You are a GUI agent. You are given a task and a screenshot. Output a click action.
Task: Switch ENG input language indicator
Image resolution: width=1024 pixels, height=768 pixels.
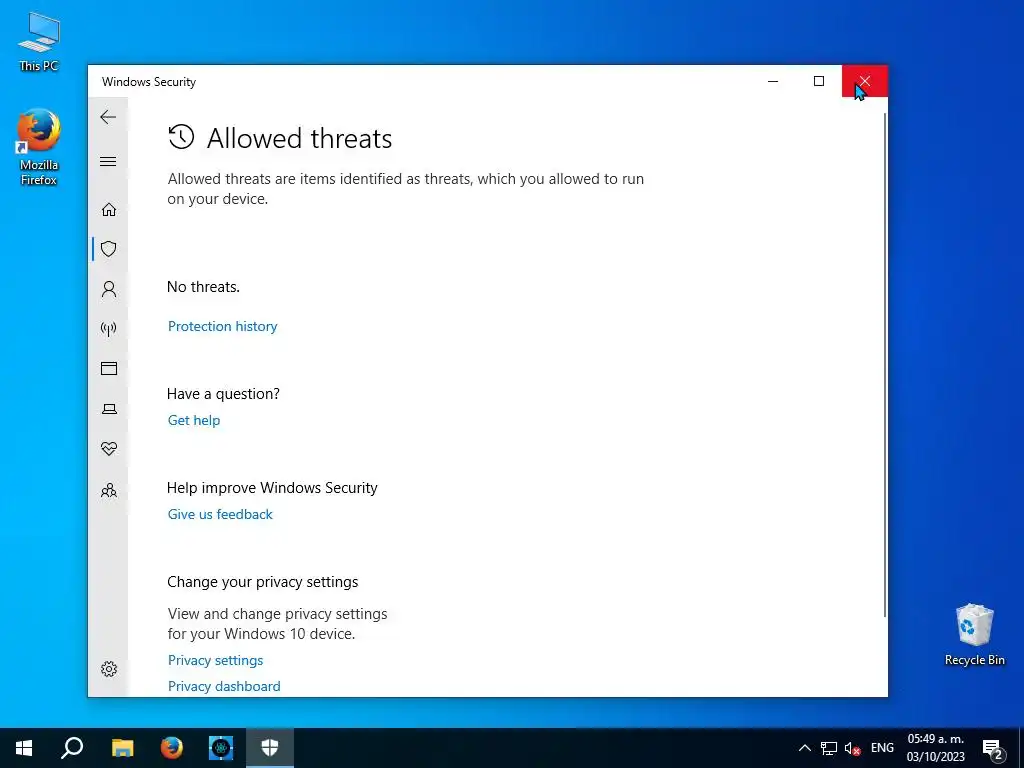(x=882, y=748)
